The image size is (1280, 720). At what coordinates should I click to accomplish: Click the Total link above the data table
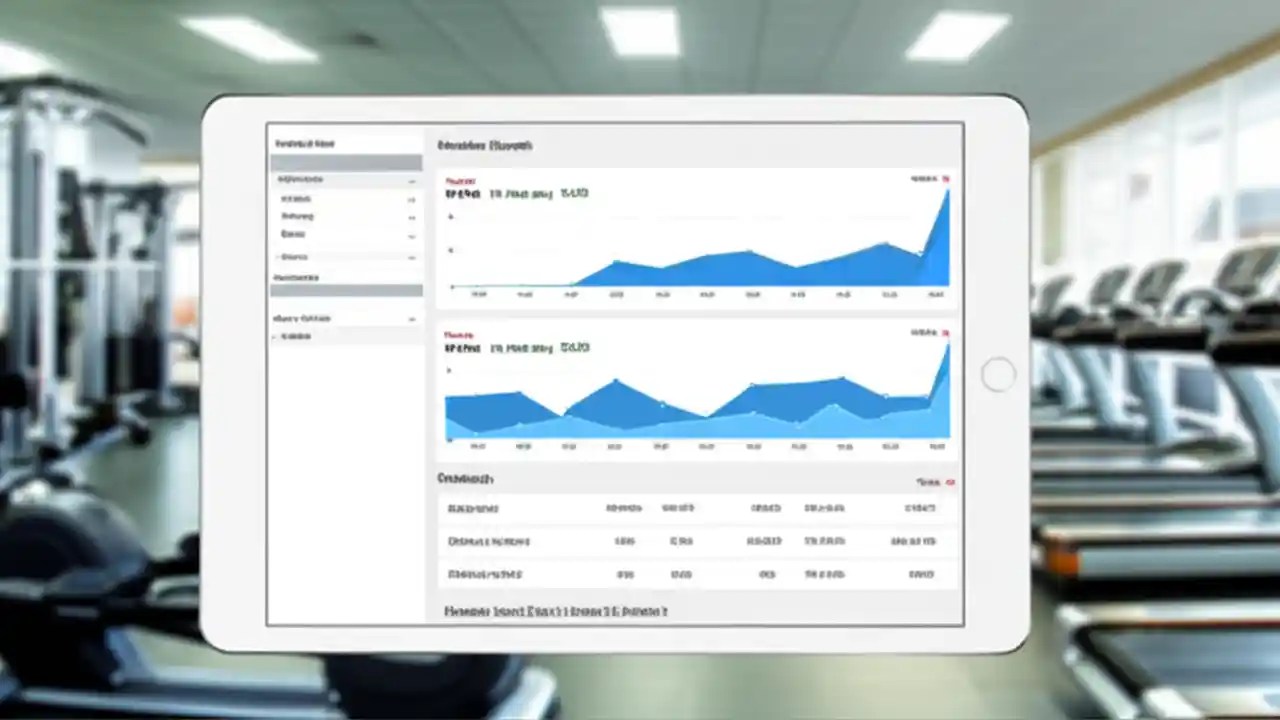coord(930,480)
